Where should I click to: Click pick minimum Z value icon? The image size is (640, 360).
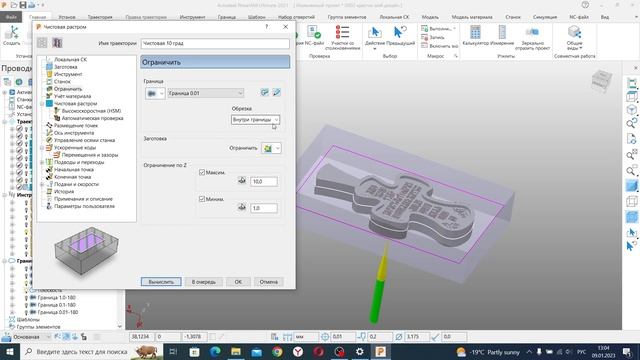(x=242, y=207)
